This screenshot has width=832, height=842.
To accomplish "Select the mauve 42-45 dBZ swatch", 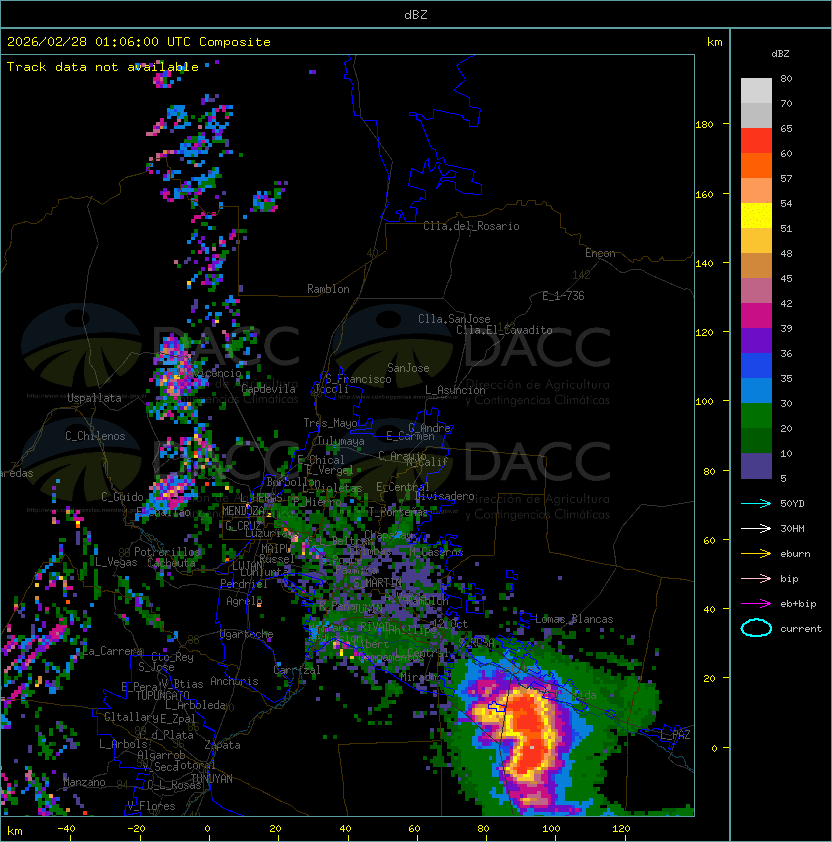I will point(756,291).
